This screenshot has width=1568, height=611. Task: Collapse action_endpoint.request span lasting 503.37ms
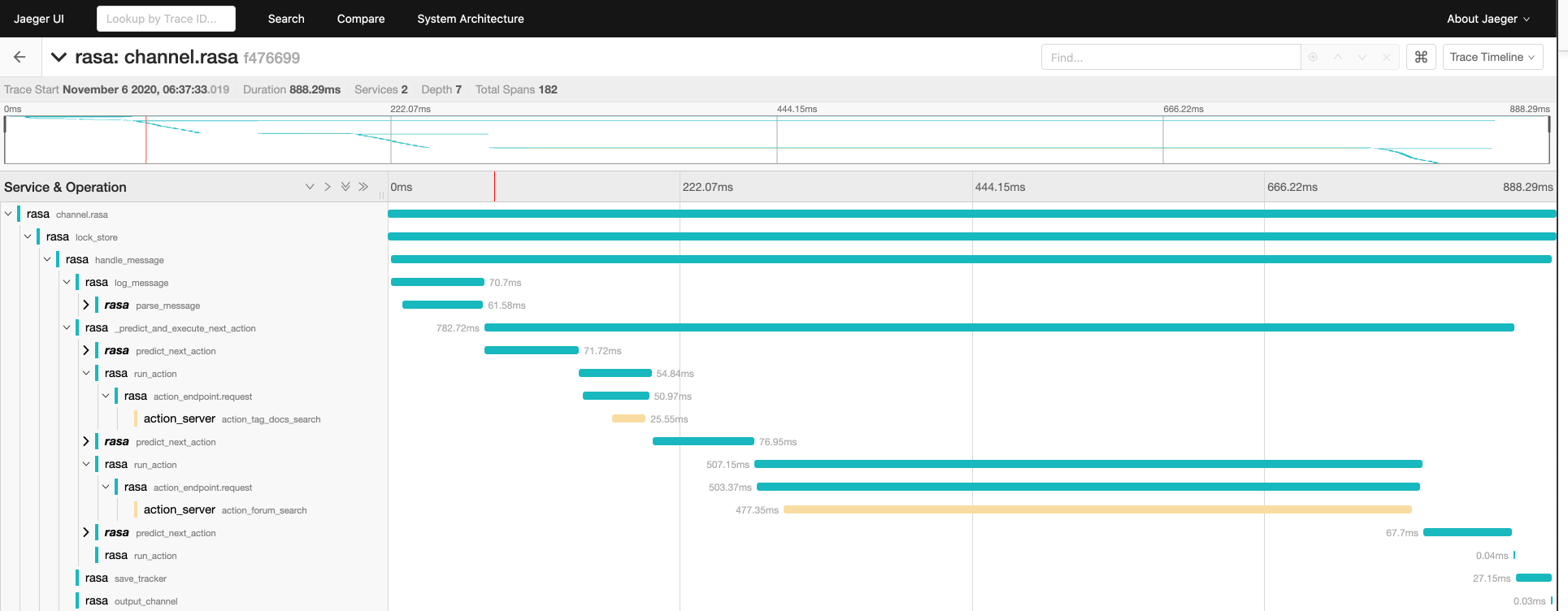point(106,487)
